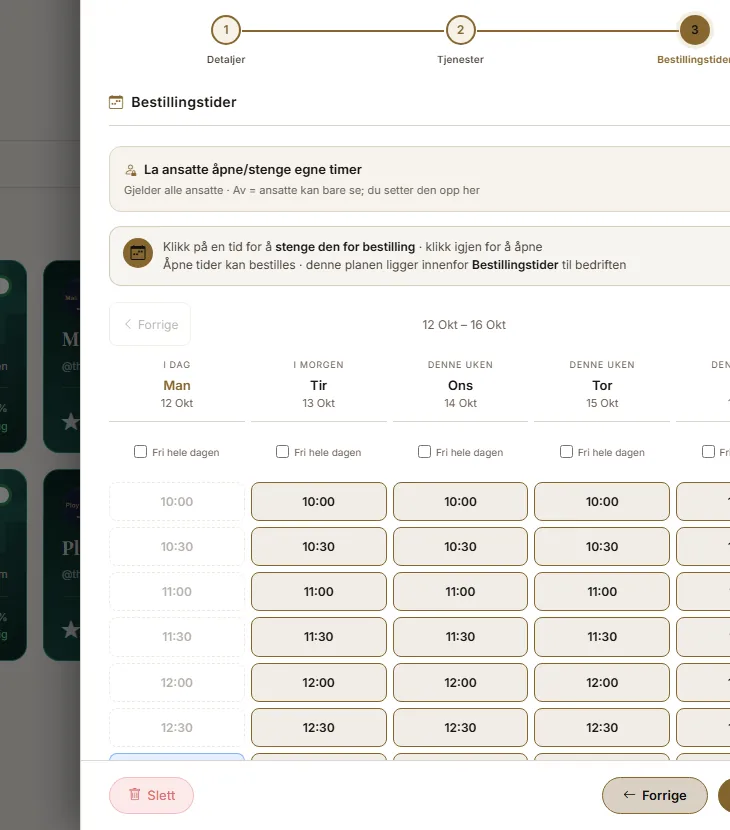
Task: Go to step 1 Detaljer
Action: [x=226, y=30]
